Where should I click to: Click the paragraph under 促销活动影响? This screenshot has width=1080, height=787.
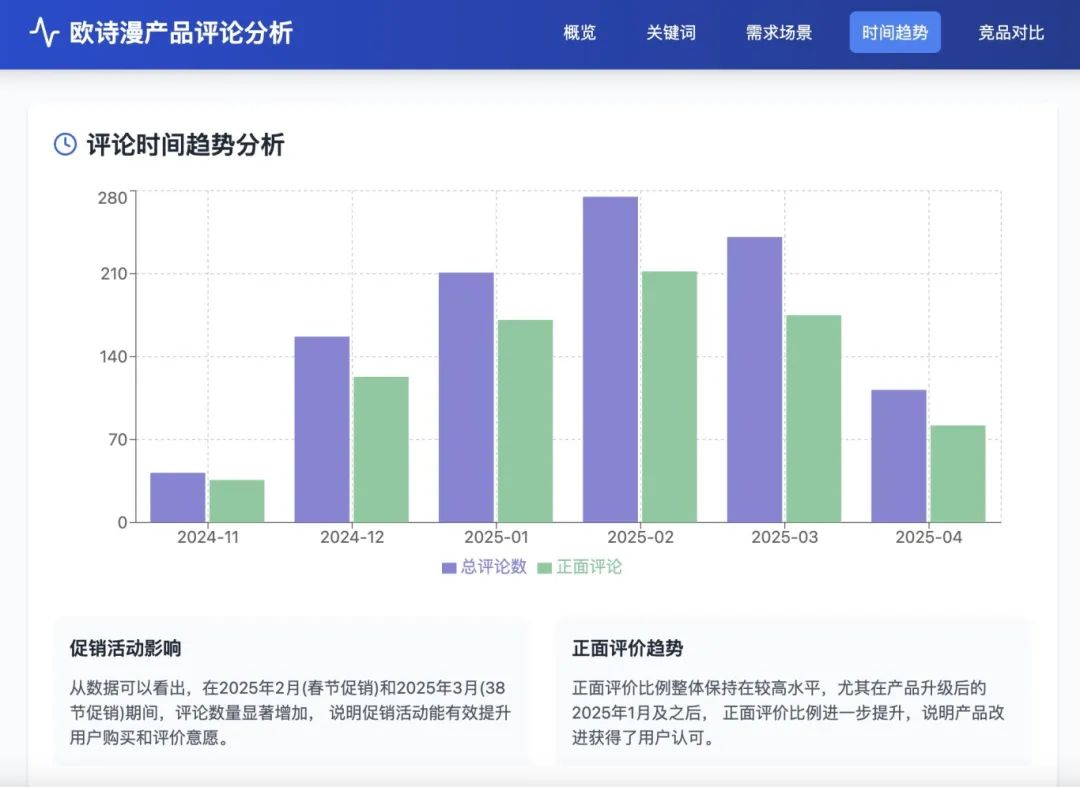[x=290, y=713]
